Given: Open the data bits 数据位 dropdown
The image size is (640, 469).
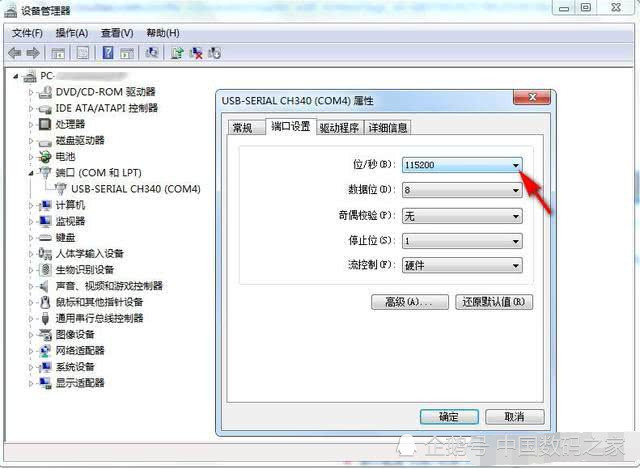Looking at the screenshot, I should pos(462,190).
